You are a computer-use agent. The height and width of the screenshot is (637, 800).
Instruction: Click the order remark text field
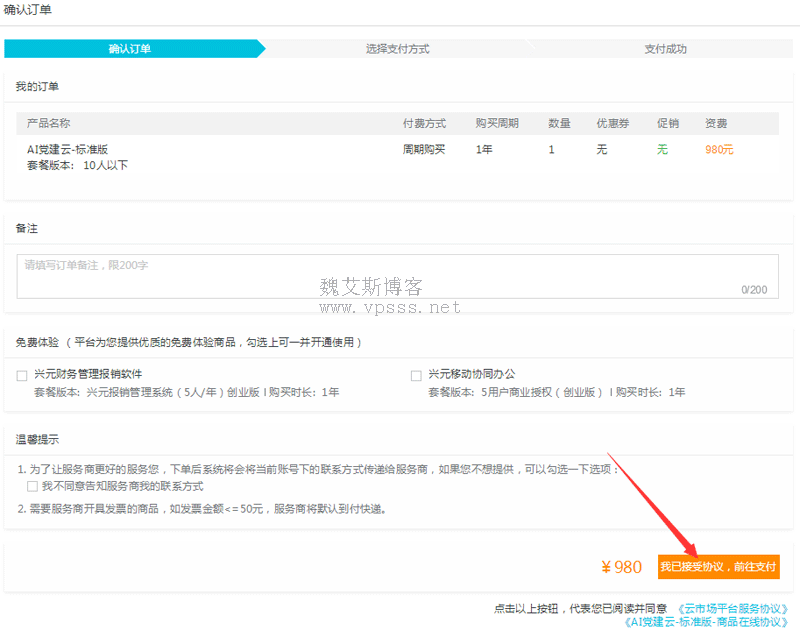click(397, 276)
